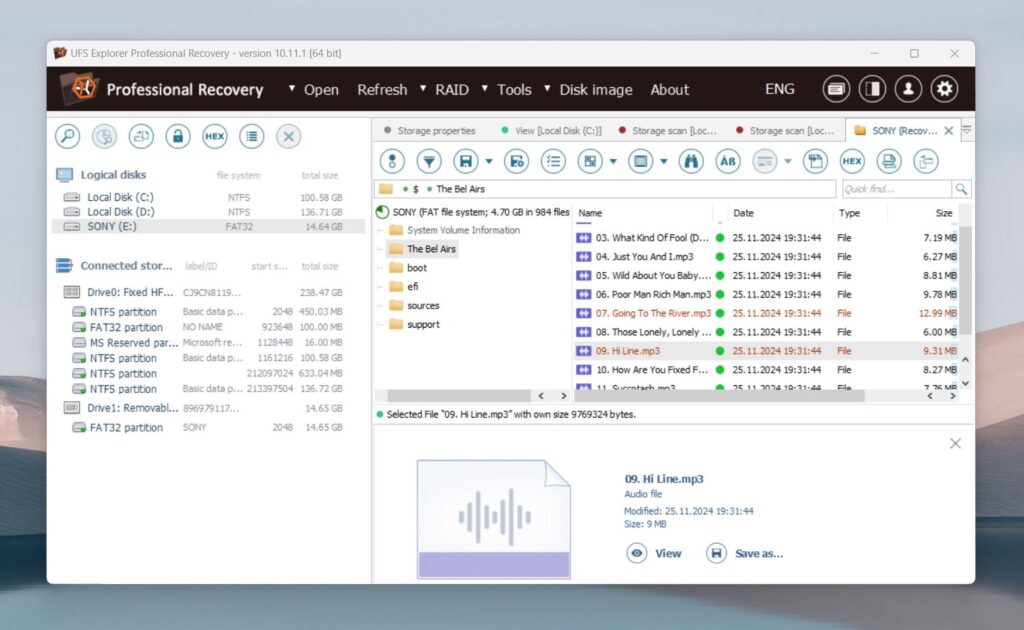The width and height of the screenshot is (1024, 630).
Task: Open the HEX viewer from the left sidebar
Action: click(x=214, y=136)
